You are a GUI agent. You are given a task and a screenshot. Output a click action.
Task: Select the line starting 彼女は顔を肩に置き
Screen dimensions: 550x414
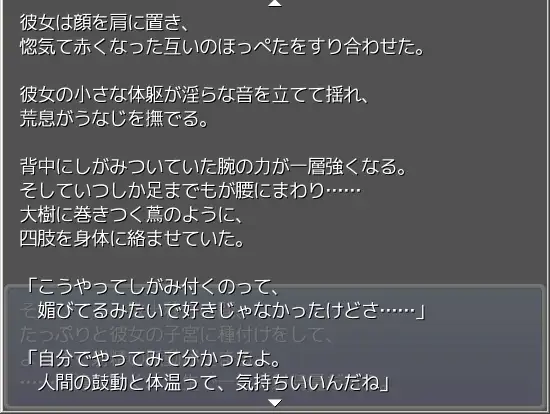(x=105, y=23)
